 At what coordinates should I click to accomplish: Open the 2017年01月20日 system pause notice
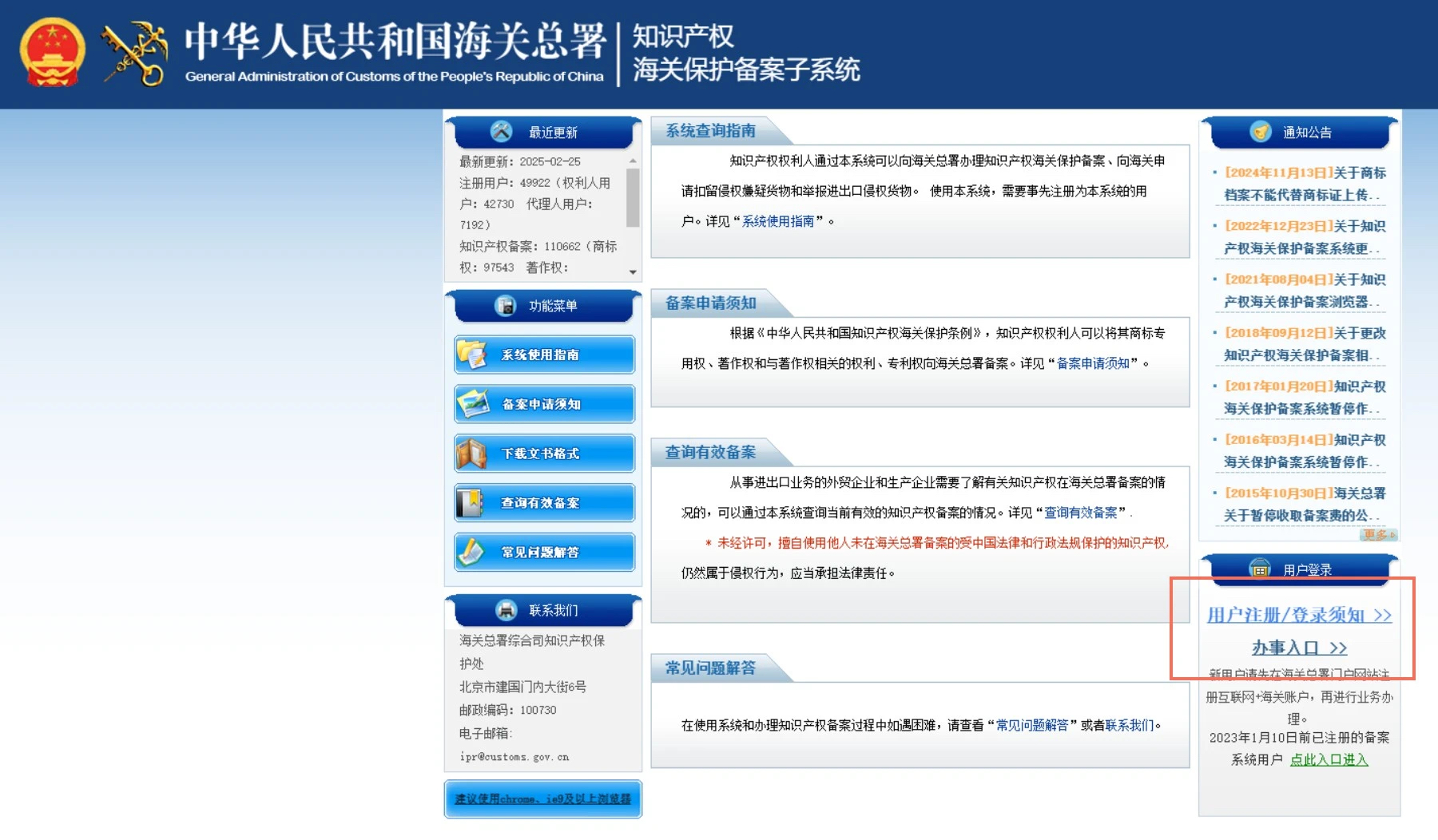click(1304, 398)
